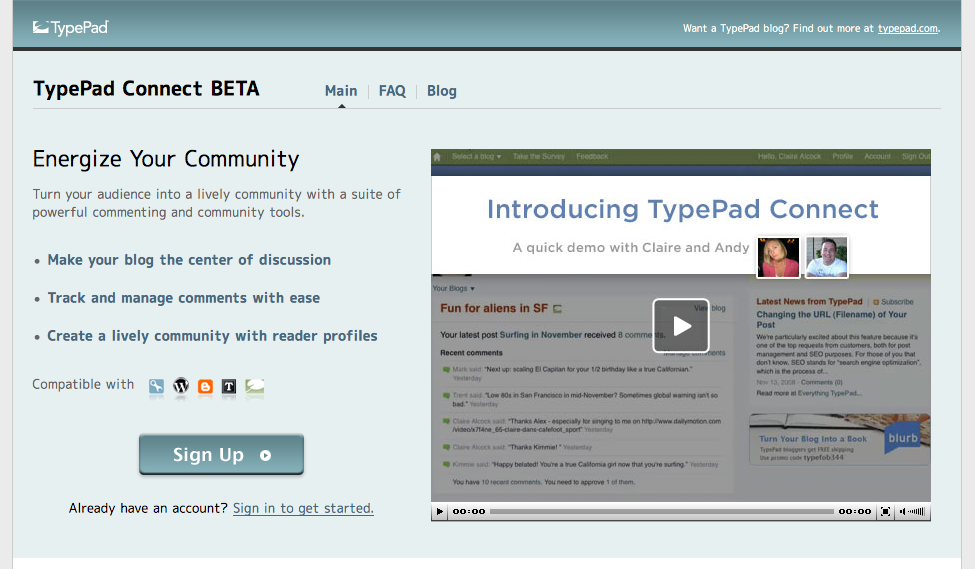The image size is (975, 569).
Task: Select the Main tab
Action: coord(341,91)
